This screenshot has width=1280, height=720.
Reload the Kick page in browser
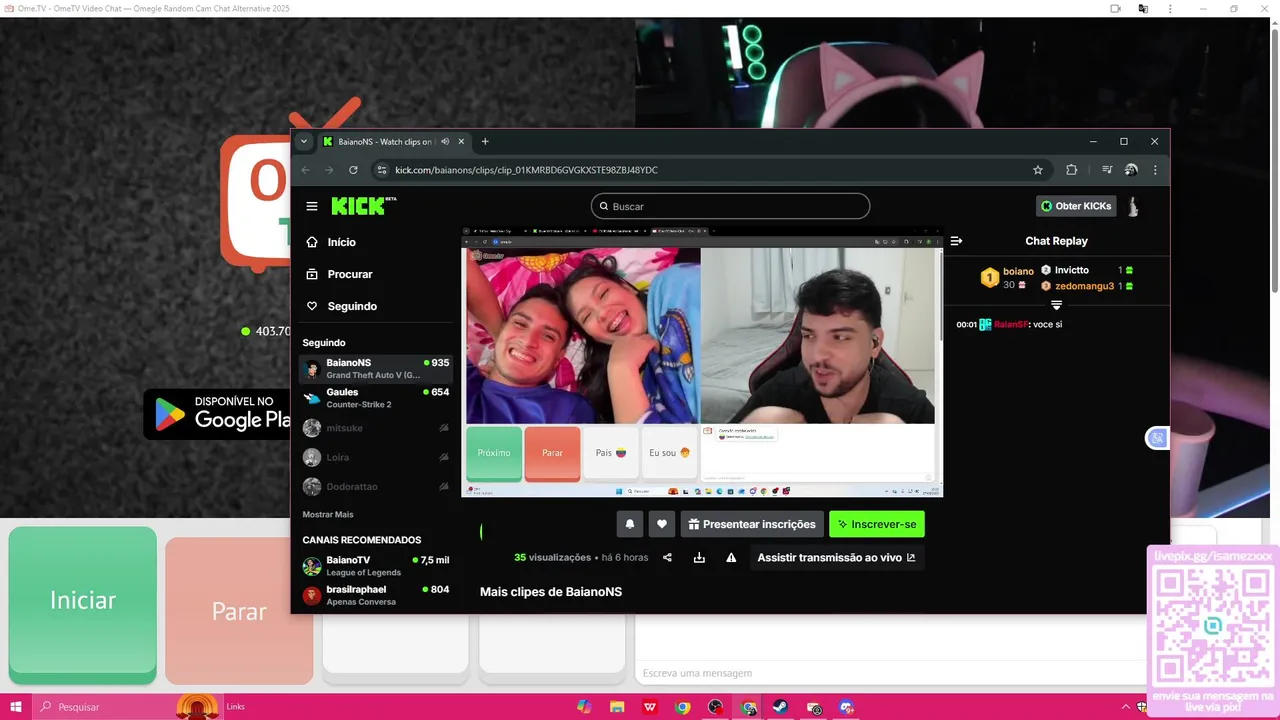(353, 170)
